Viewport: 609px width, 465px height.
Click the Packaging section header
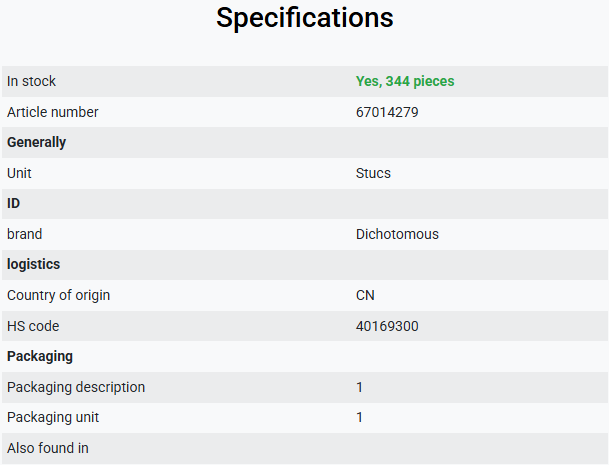40,357
